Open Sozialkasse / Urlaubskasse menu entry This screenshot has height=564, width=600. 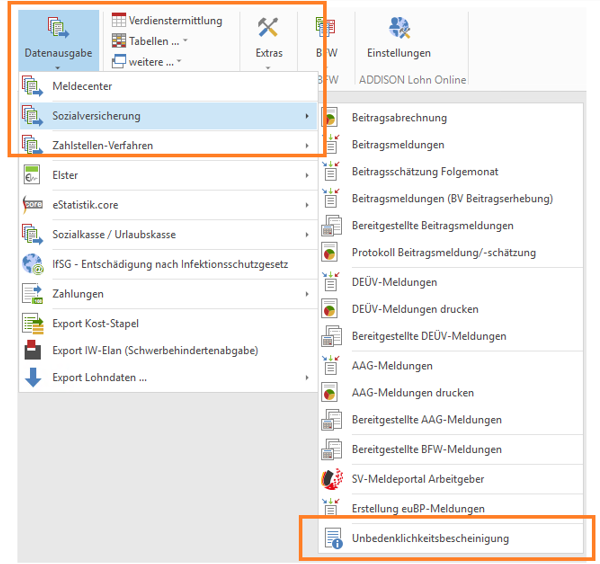coord(169,235)
